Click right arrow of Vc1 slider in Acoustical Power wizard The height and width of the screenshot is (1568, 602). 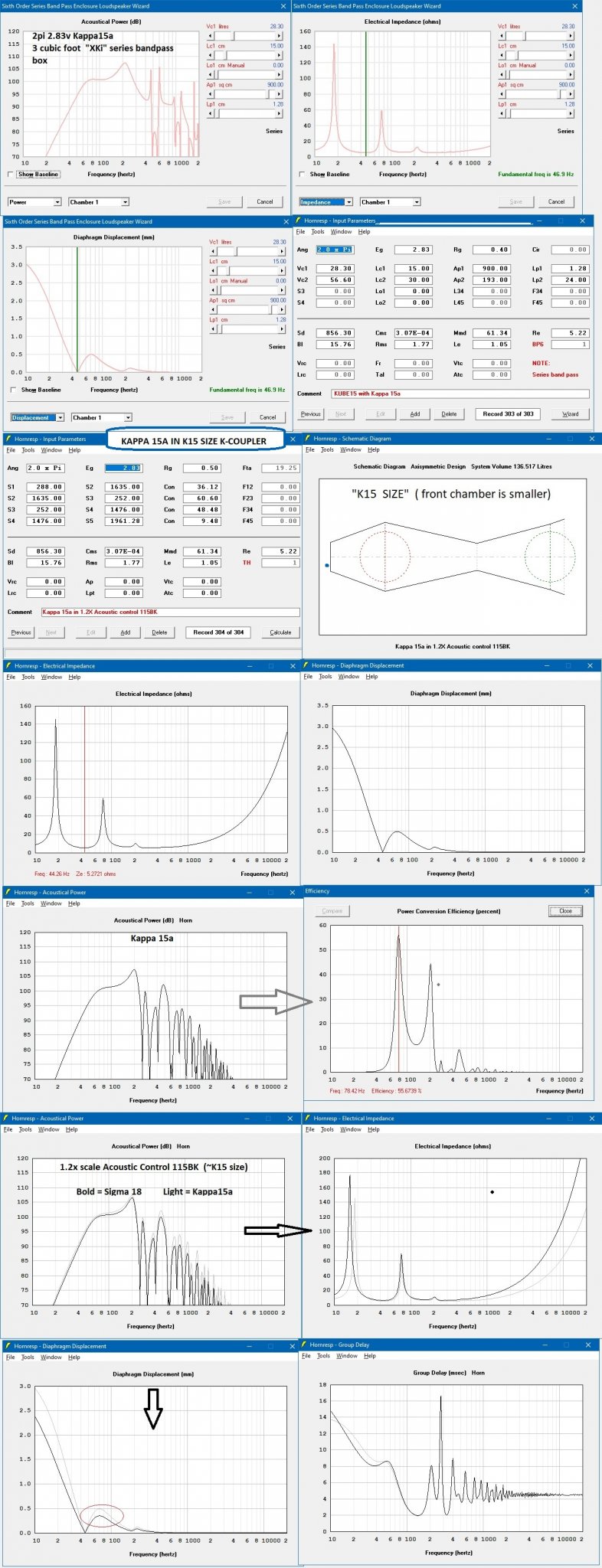click(x=280, y=36)
